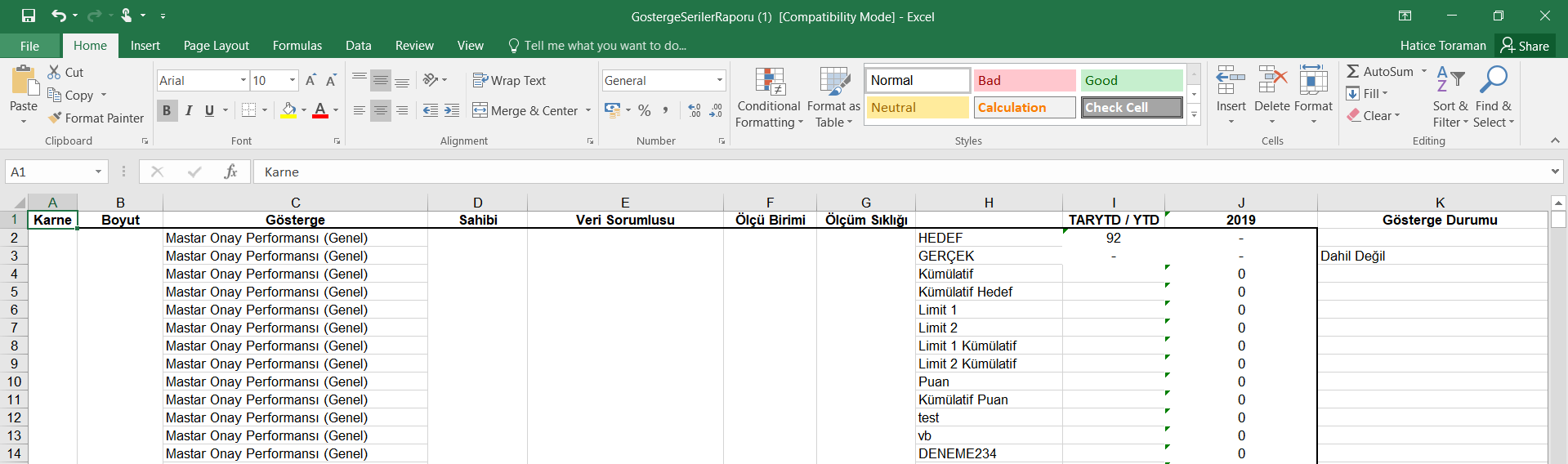The height and width of the screenshot is (464, 1568).
Task: Open the Name Box dropdown arrow
Action: pyautogui.click(x=98, y=172)
